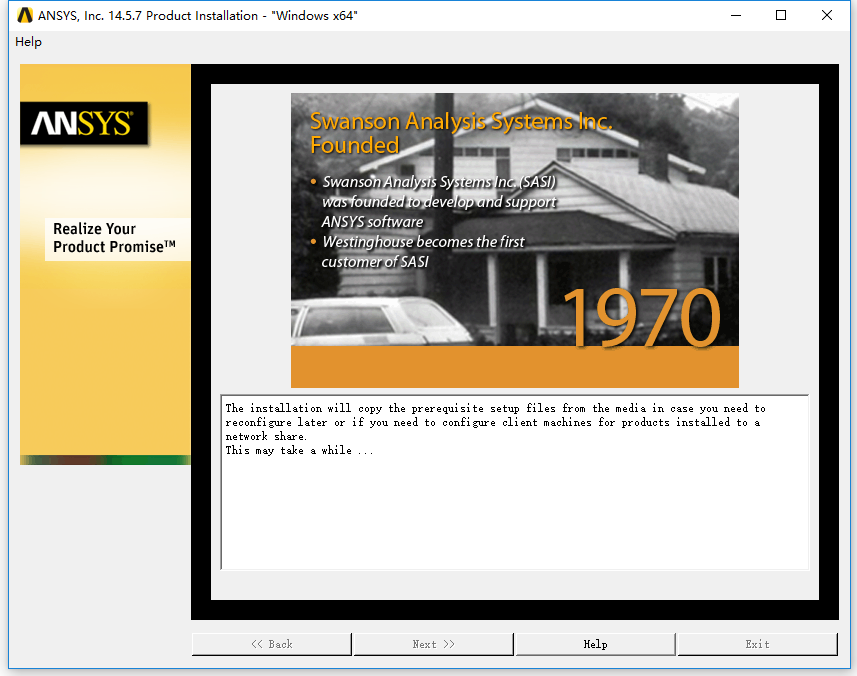Click the greyed-out Next >> button
Screen dimensions: 857x676
(x=433, y=644)
